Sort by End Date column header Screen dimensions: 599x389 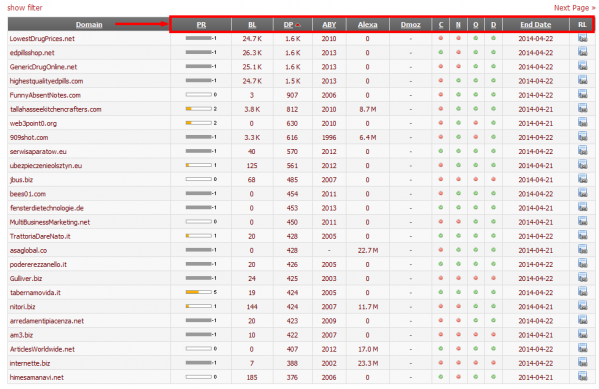click(536, 25)
